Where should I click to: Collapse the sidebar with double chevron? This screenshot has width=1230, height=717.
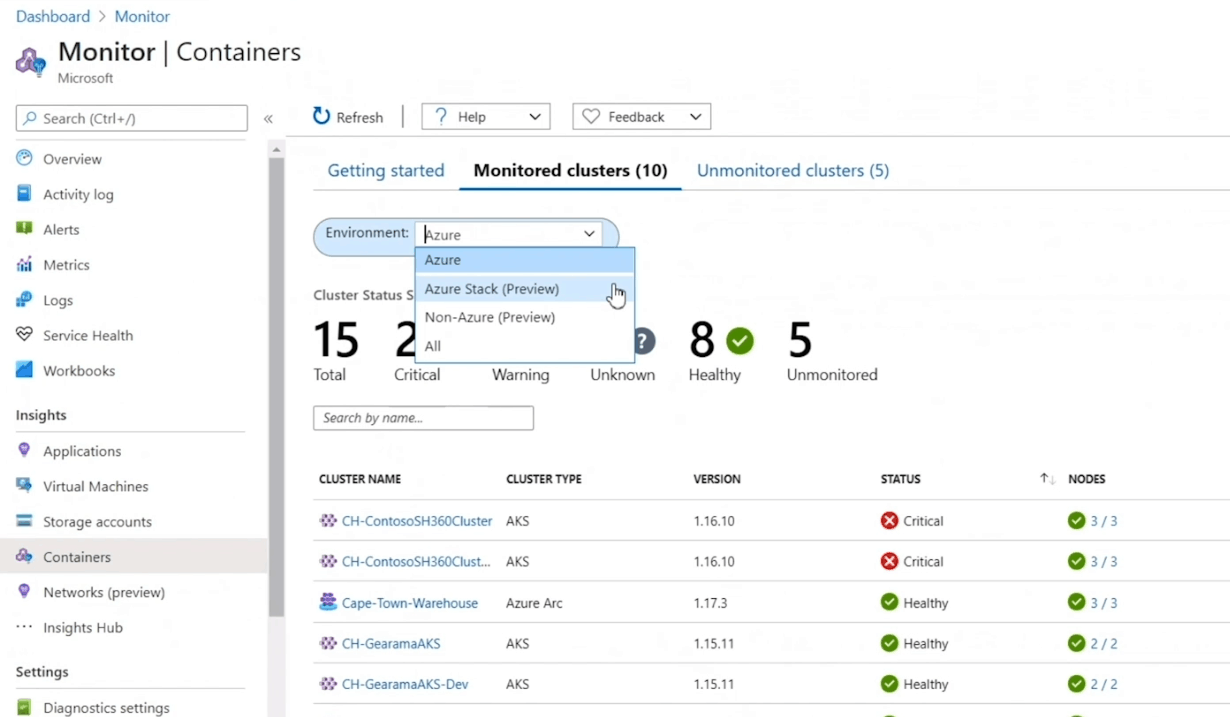pos(268,119)
